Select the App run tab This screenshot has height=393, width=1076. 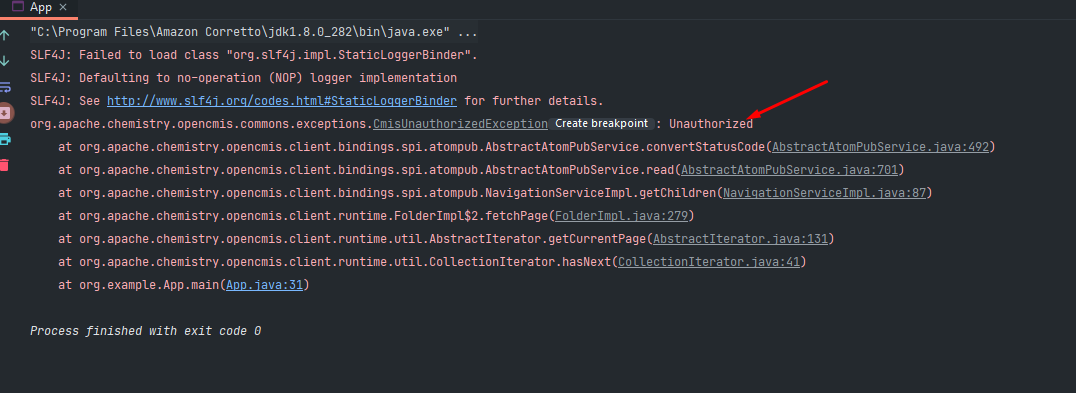click(x=40, y=8)
